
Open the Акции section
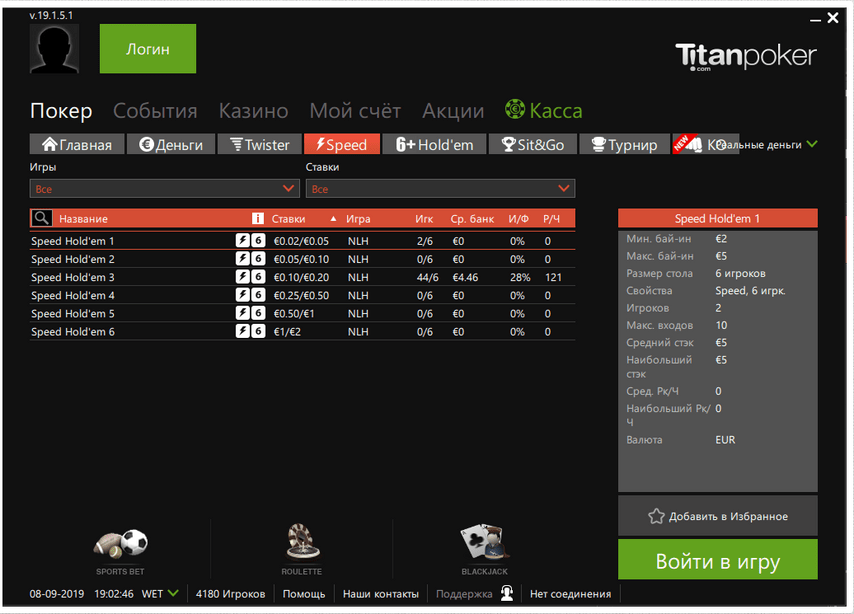pos(453,111)
